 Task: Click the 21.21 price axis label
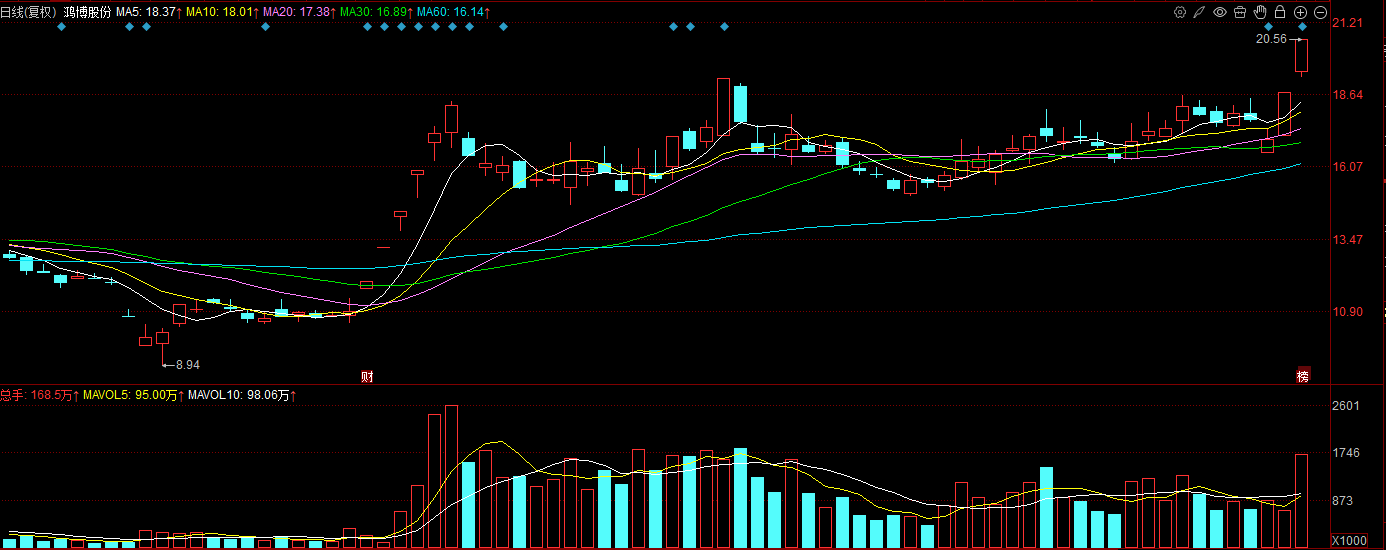click(1348, 23)
